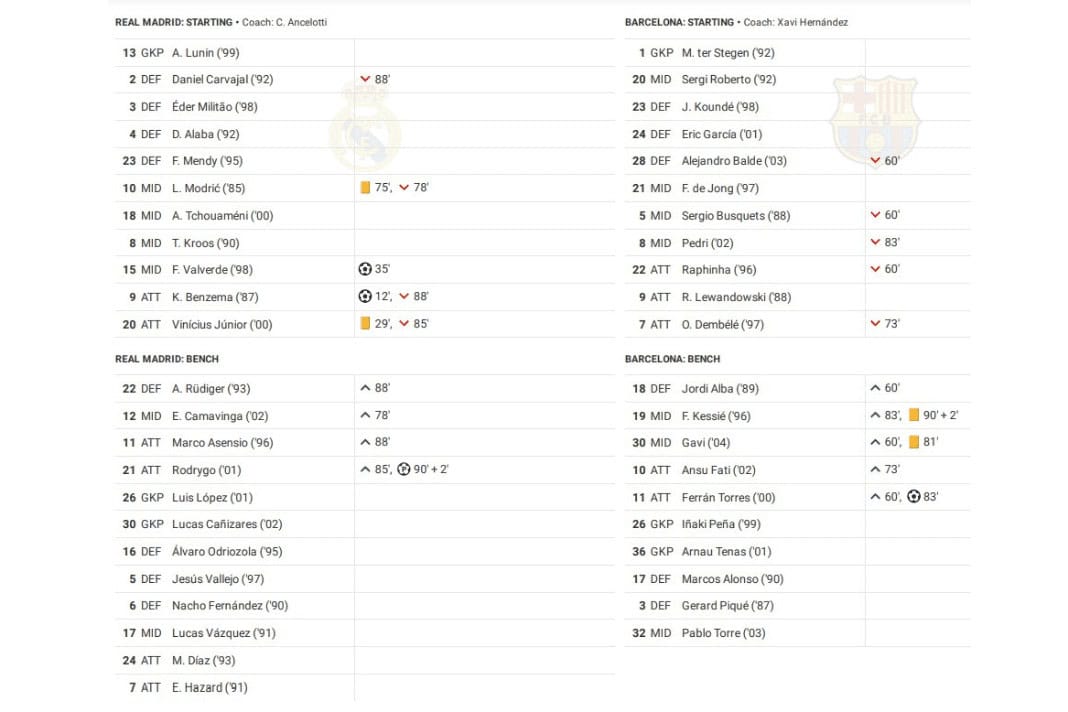
Task: Click the Real Madrid: Bench heading
Action: [167, 359]
